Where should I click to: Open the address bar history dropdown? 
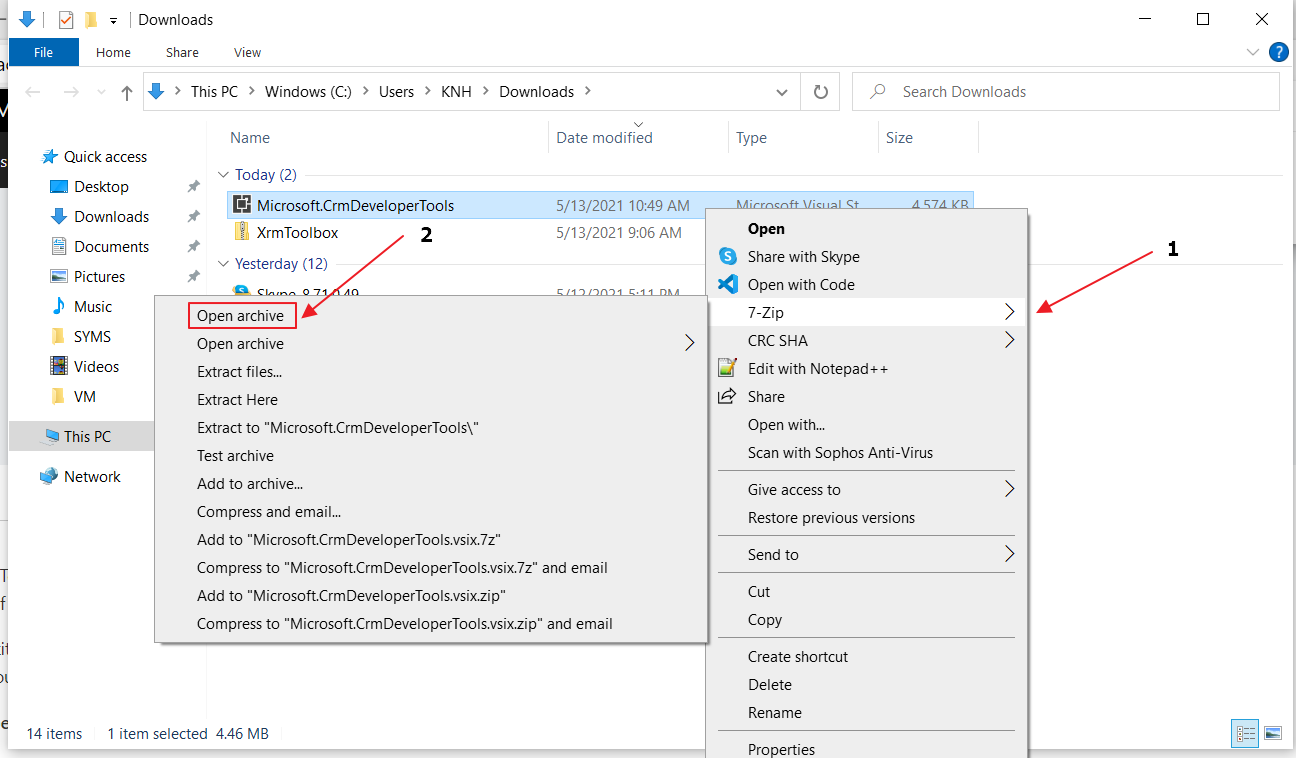coord(782,92)
